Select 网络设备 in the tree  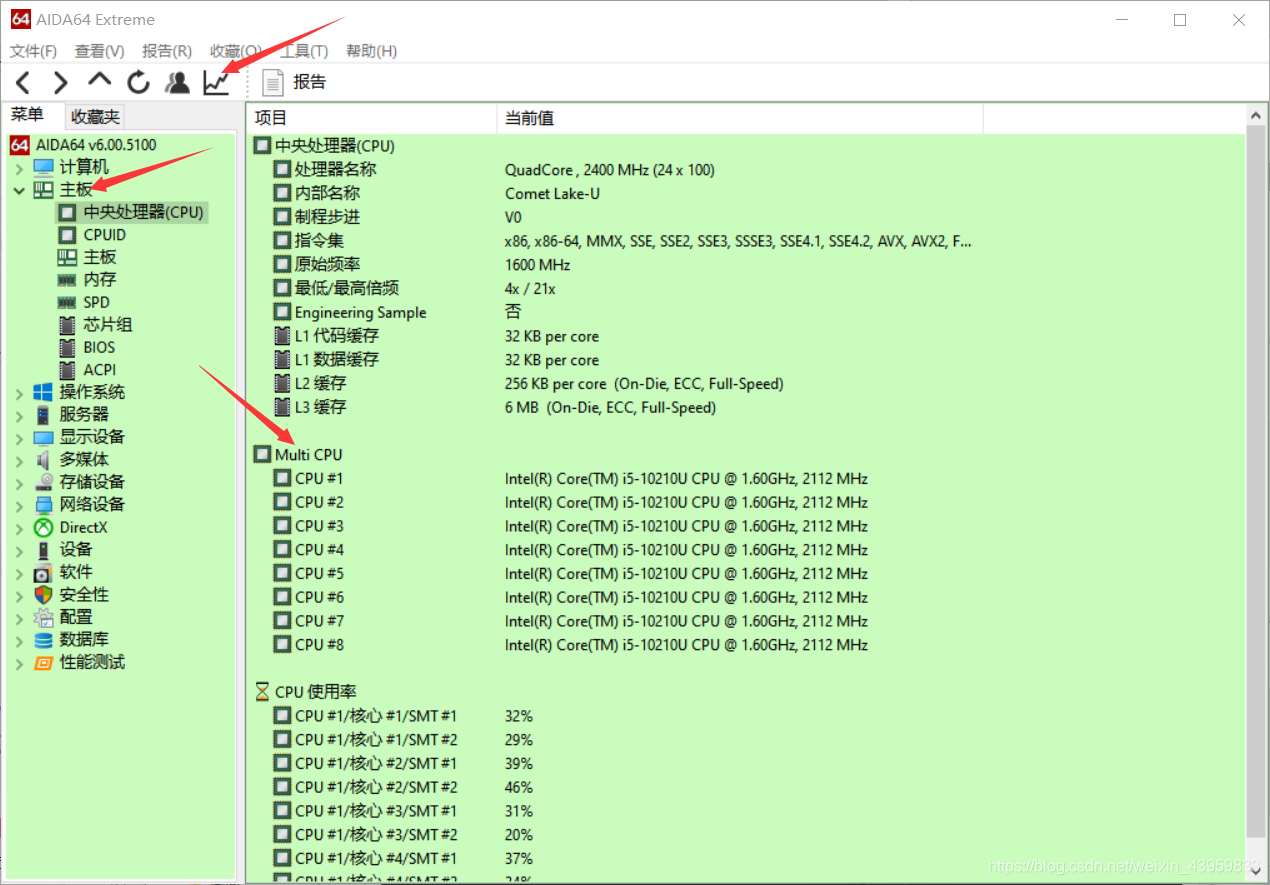92,504
